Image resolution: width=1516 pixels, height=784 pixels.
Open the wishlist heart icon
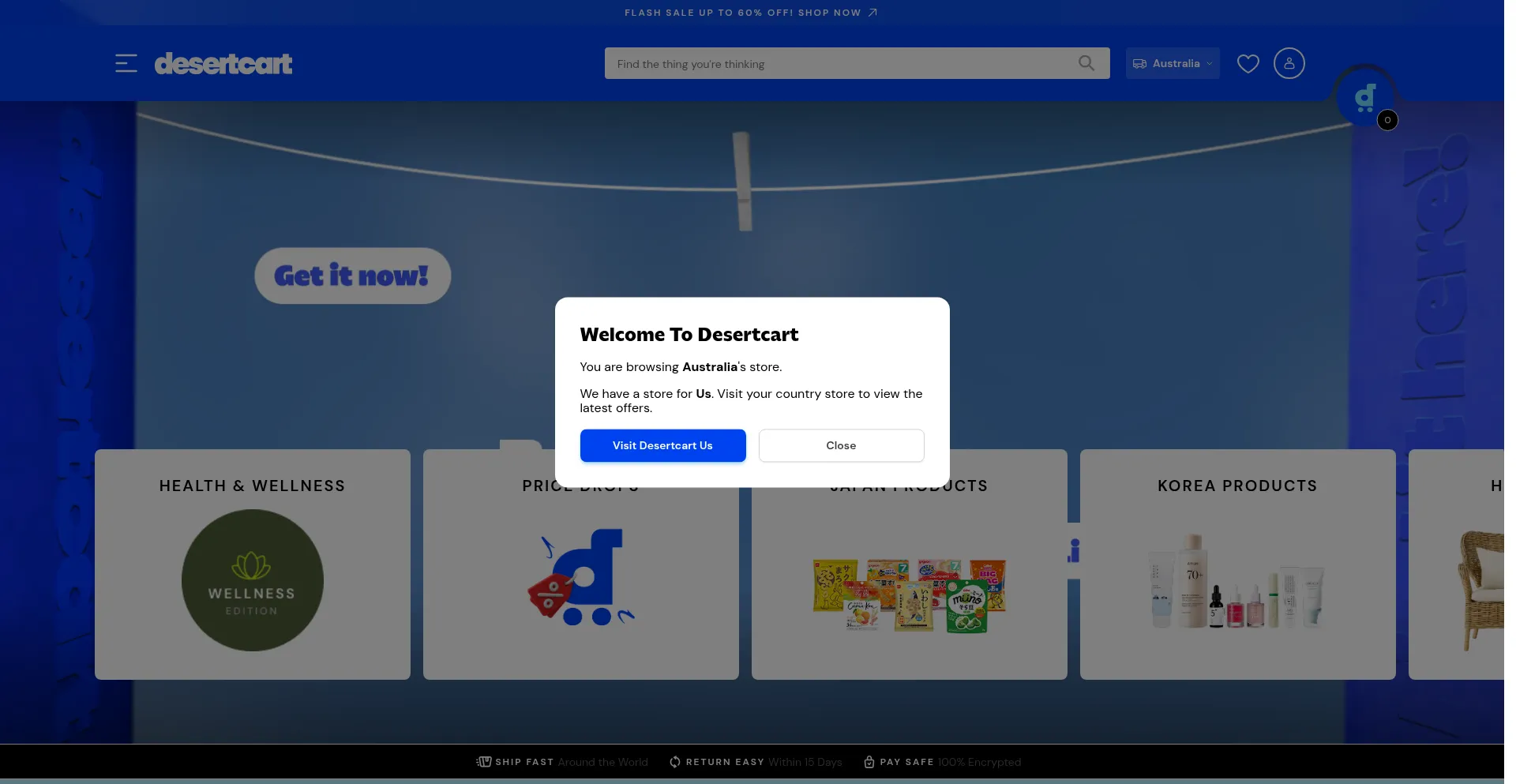pyautogui.click(x=1248, y=63)
